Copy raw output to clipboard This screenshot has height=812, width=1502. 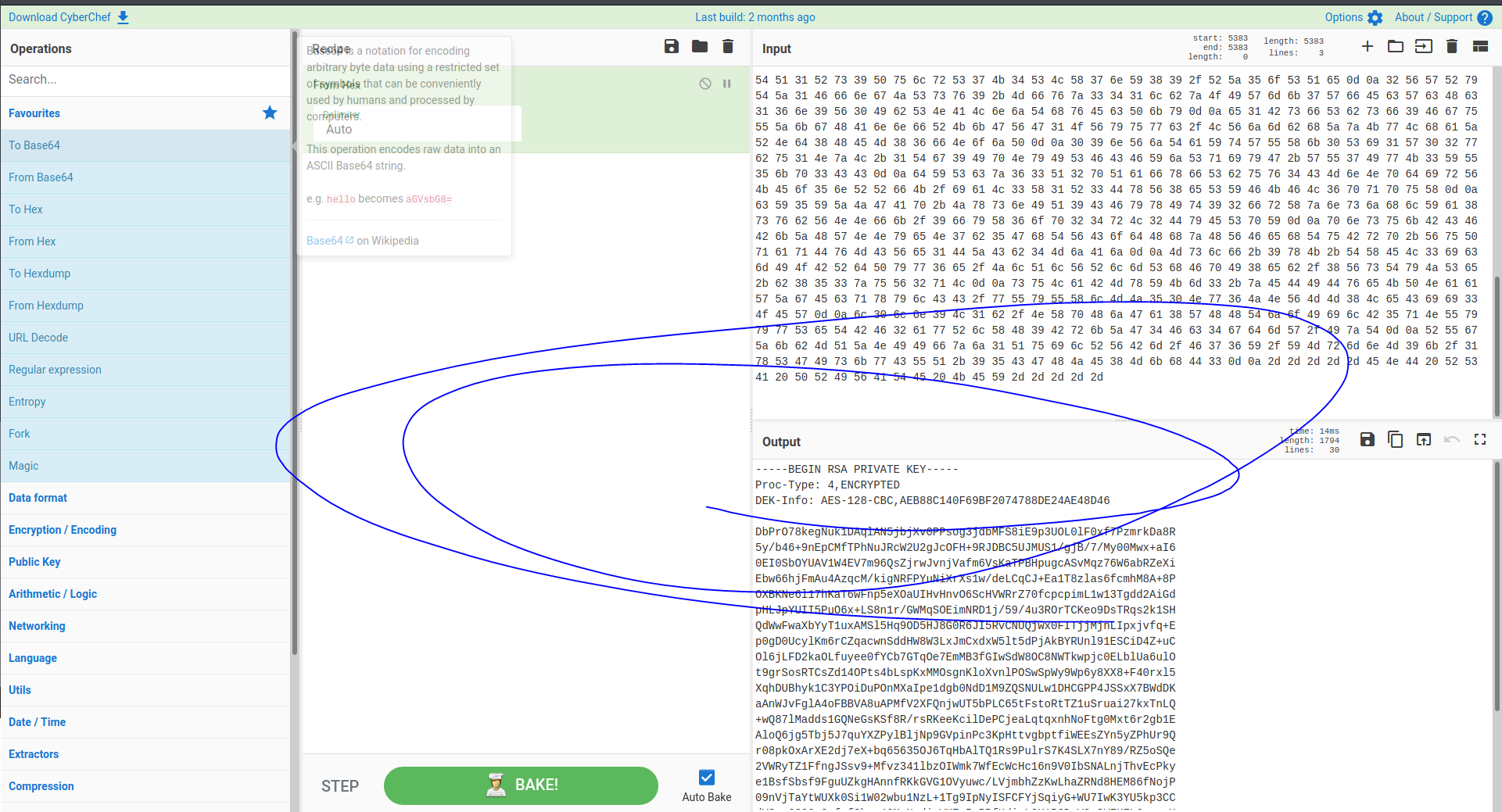pos(1396,439)
